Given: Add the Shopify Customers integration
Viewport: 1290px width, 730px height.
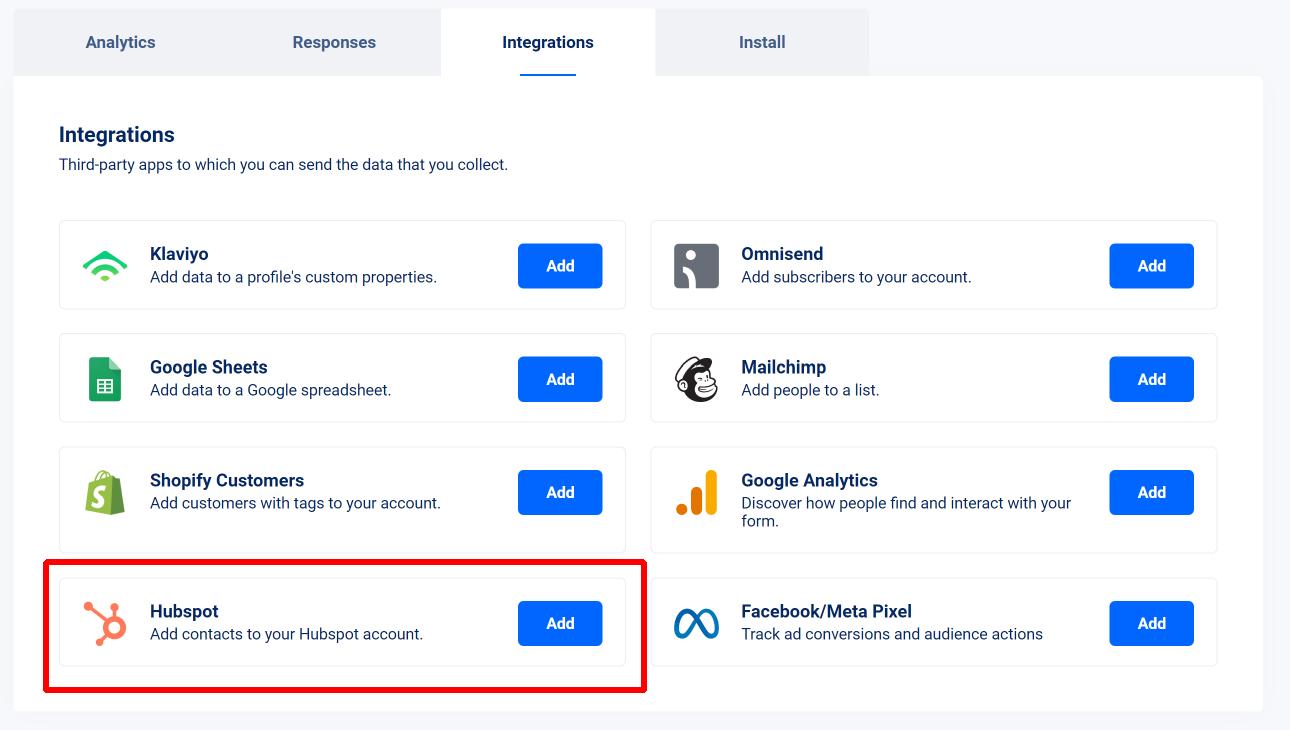Looking at the screenshot, I should pyautogui.click(x=560, y=492).
